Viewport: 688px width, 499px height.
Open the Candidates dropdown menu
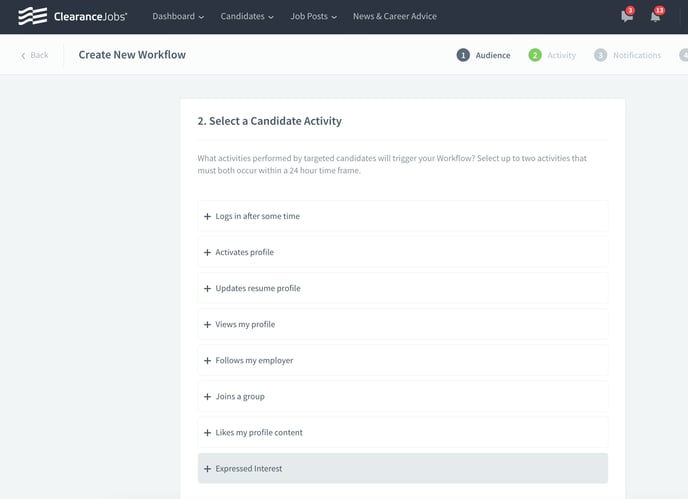coord(247,16)
